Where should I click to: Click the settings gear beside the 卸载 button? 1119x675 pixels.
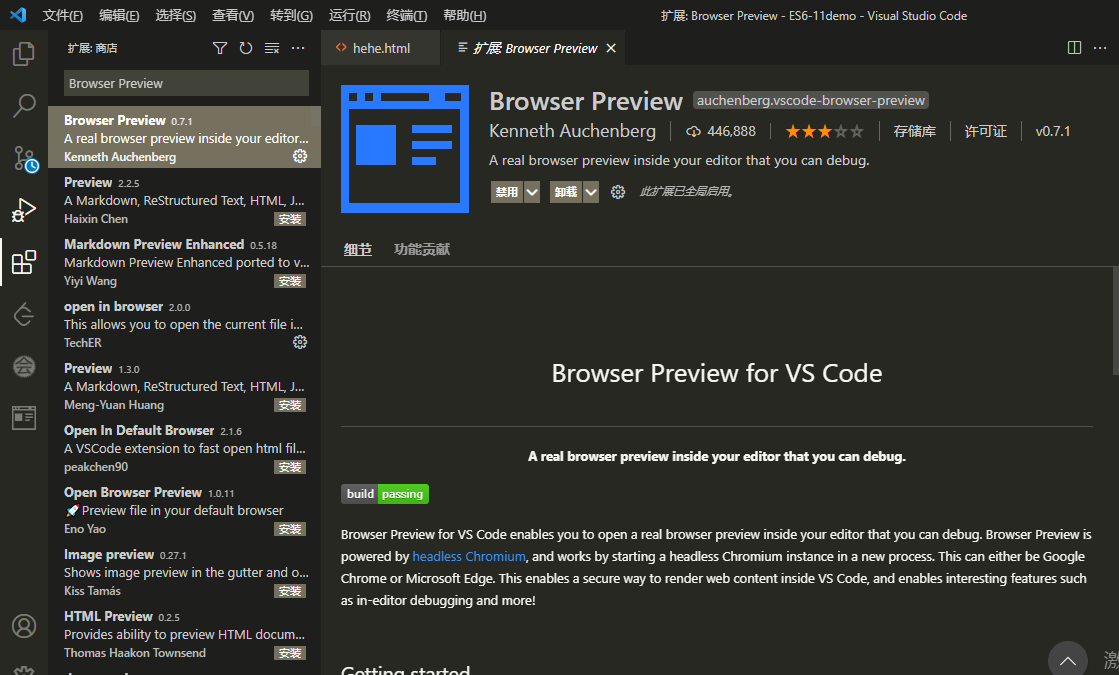(618, 191)
